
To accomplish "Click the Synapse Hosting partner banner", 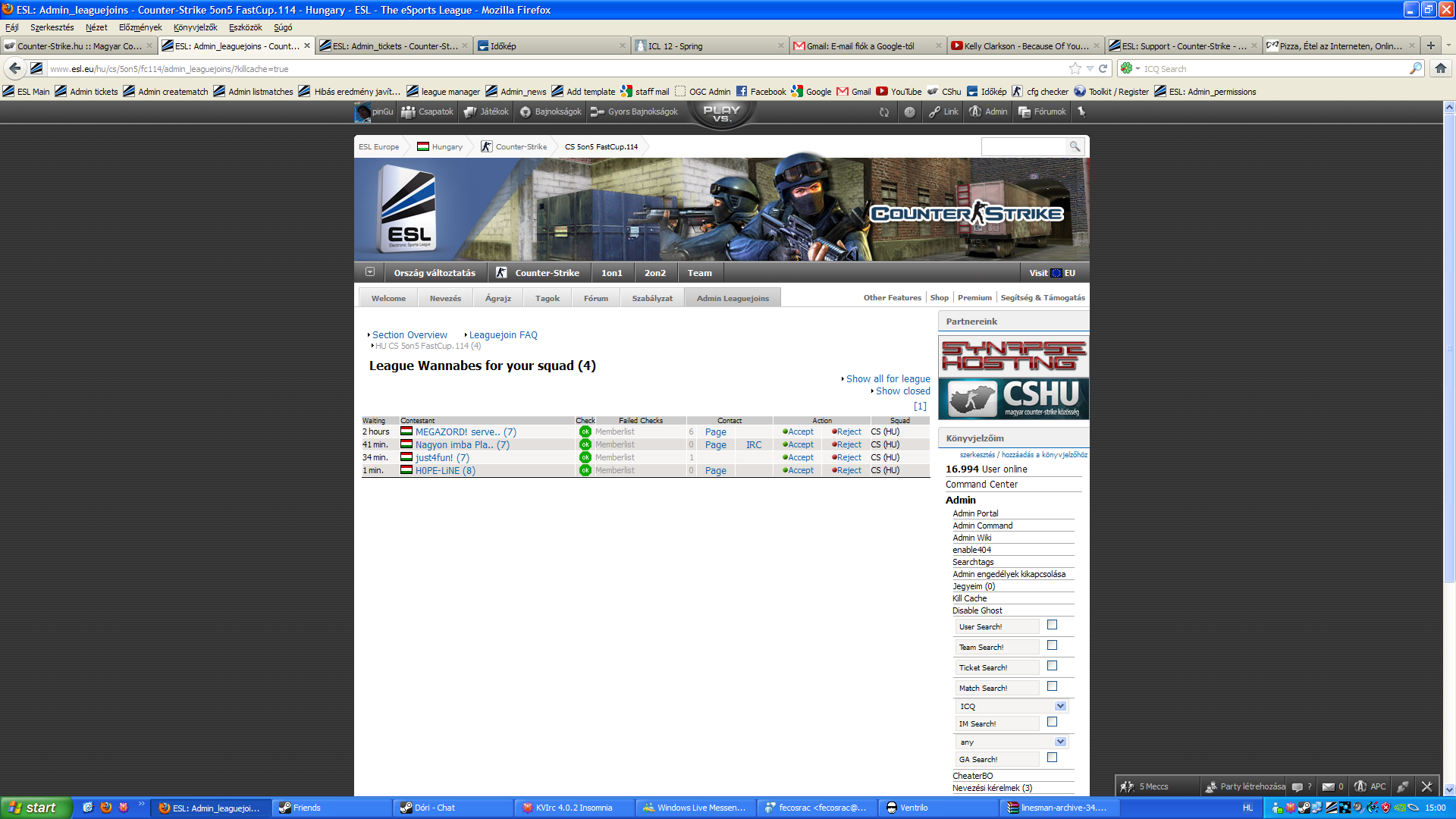I will point(1013,356).
